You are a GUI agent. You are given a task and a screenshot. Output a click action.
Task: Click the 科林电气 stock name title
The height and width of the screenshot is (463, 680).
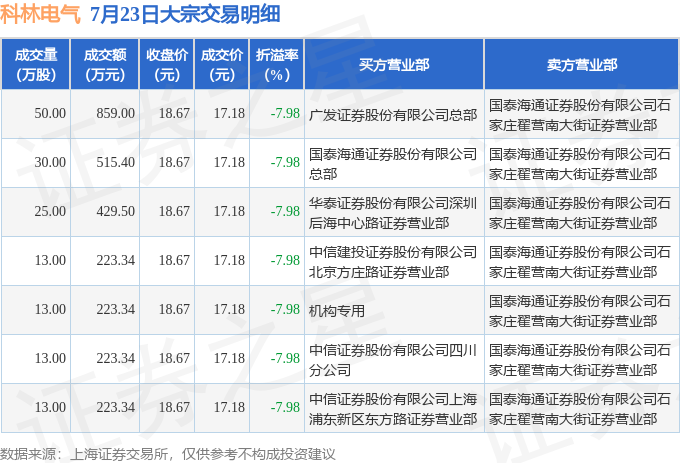coord(40,14)
